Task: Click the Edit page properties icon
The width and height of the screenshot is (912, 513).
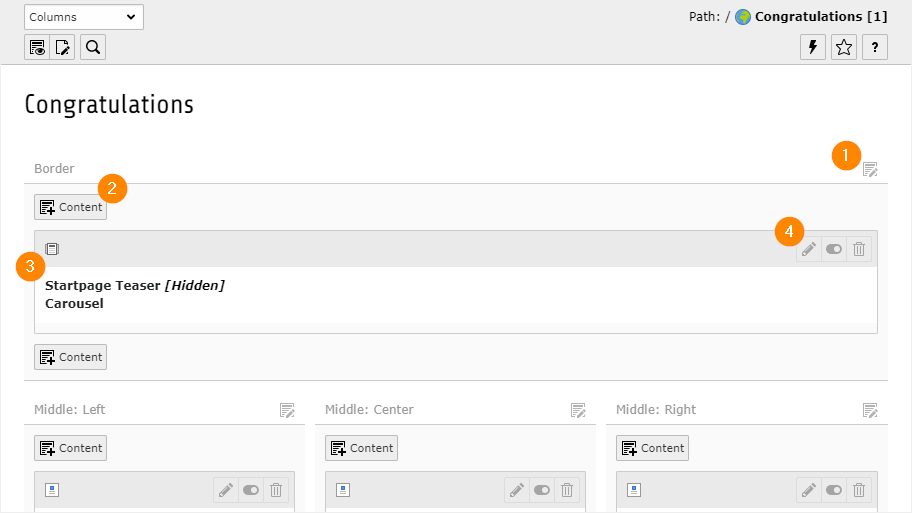Action: 63,47
